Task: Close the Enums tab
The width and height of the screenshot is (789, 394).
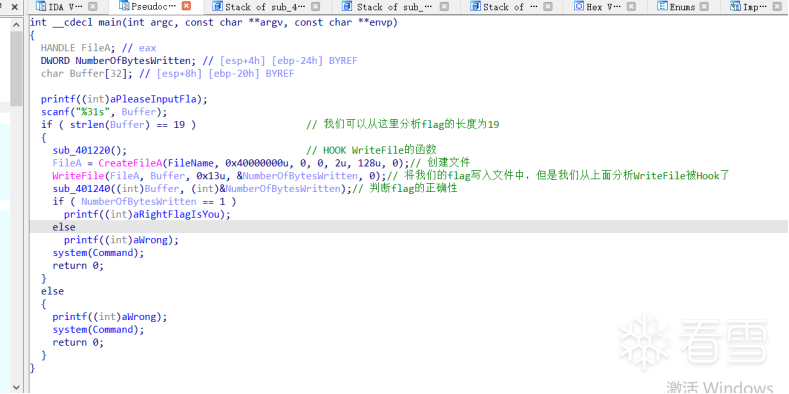Action: (x=704, y=7)
